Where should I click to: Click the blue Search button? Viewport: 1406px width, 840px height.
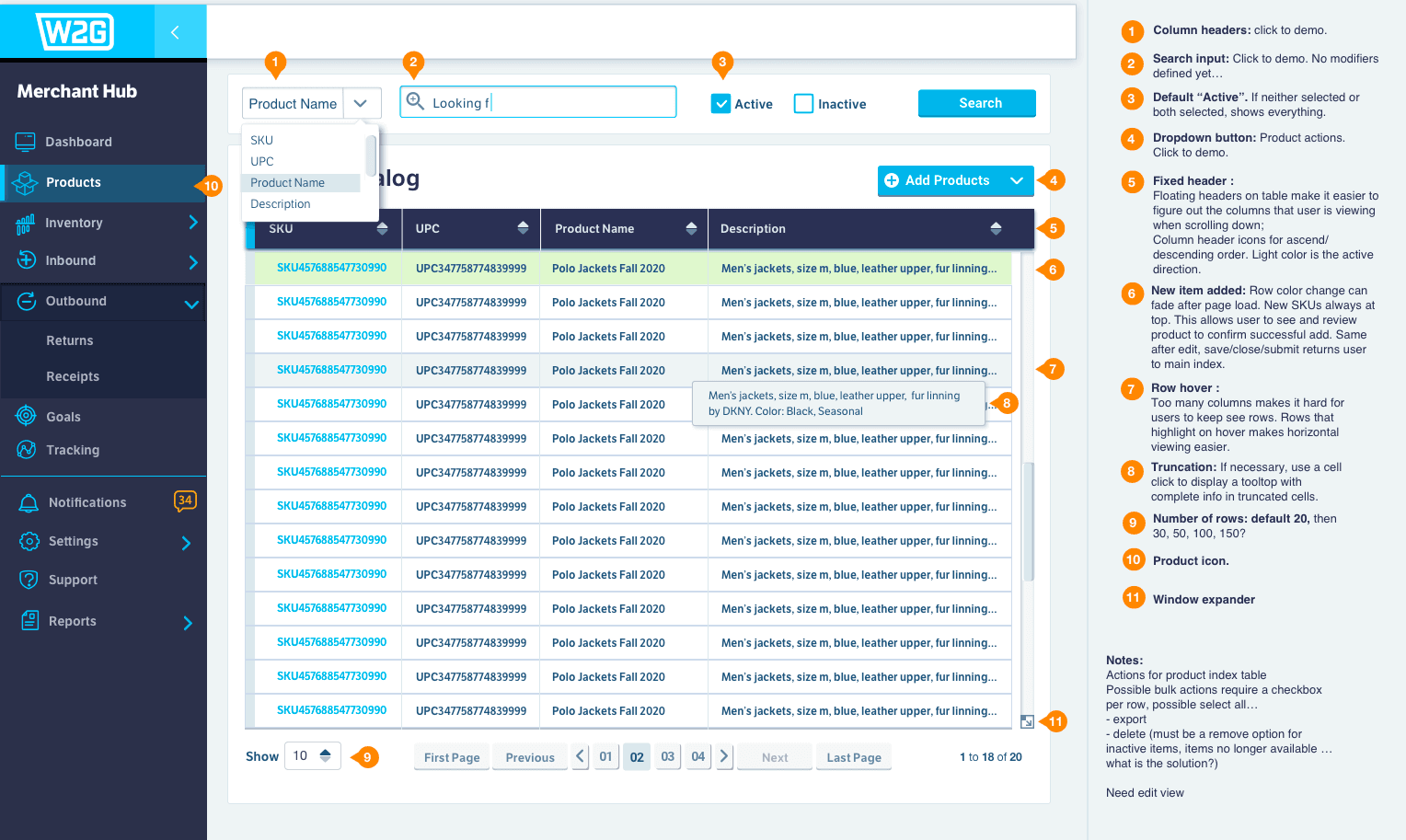click(x=976, y=103)
